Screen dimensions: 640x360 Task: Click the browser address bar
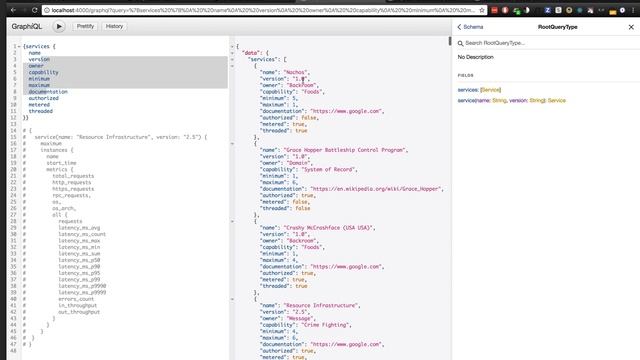263,10
